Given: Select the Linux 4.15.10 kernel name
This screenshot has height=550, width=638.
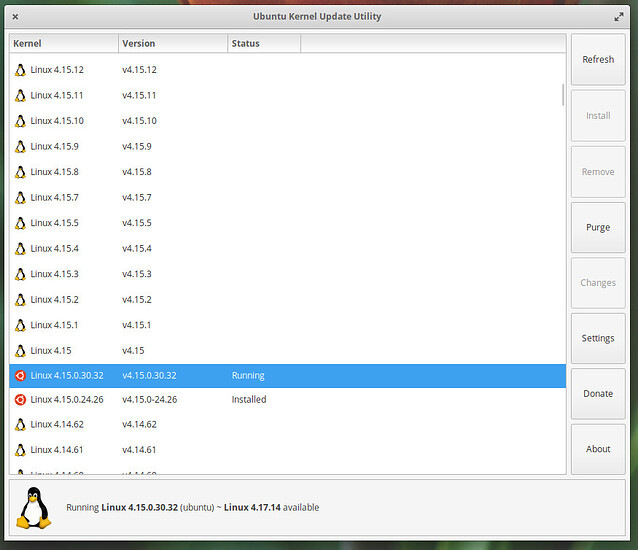Looking at the screenshot, I should (57, 121).
